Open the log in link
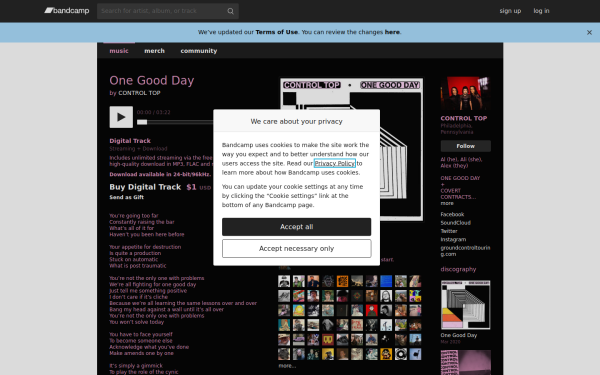 tap(541, 11)
